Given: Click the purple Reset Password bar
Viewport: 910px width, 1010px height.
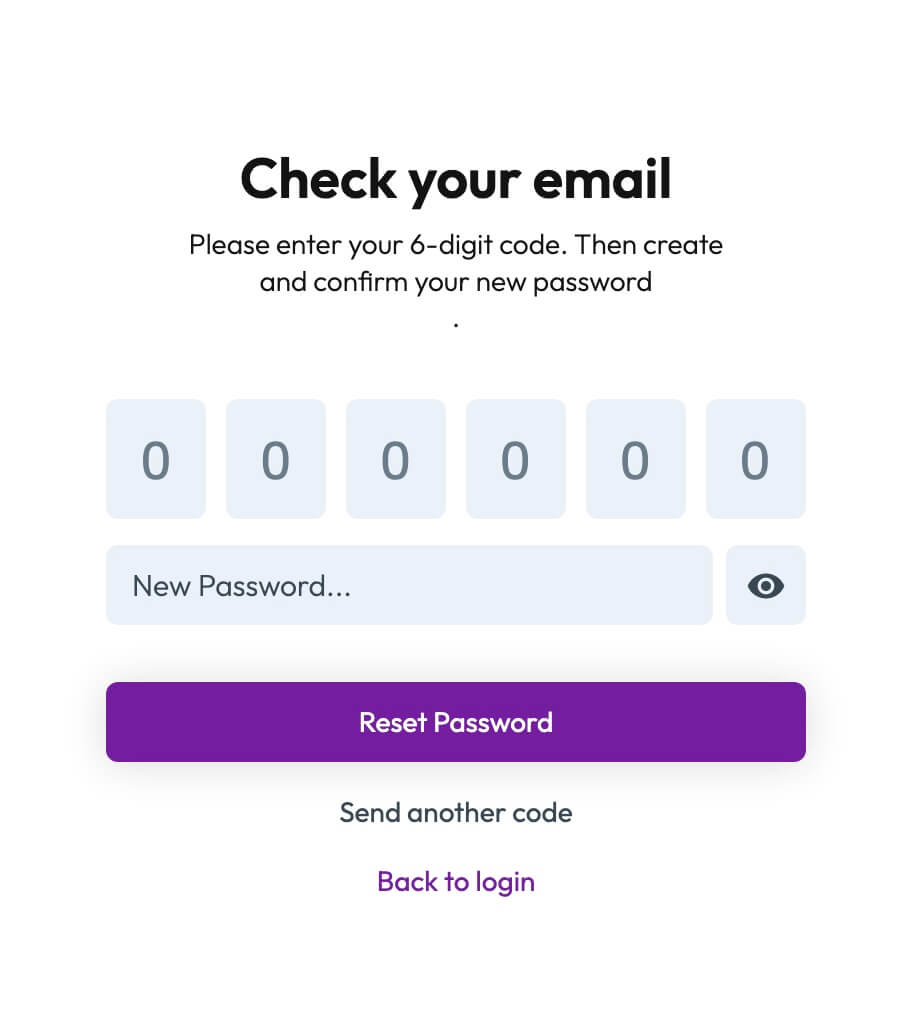Looking at the screenshot, I should pos(456,722).
